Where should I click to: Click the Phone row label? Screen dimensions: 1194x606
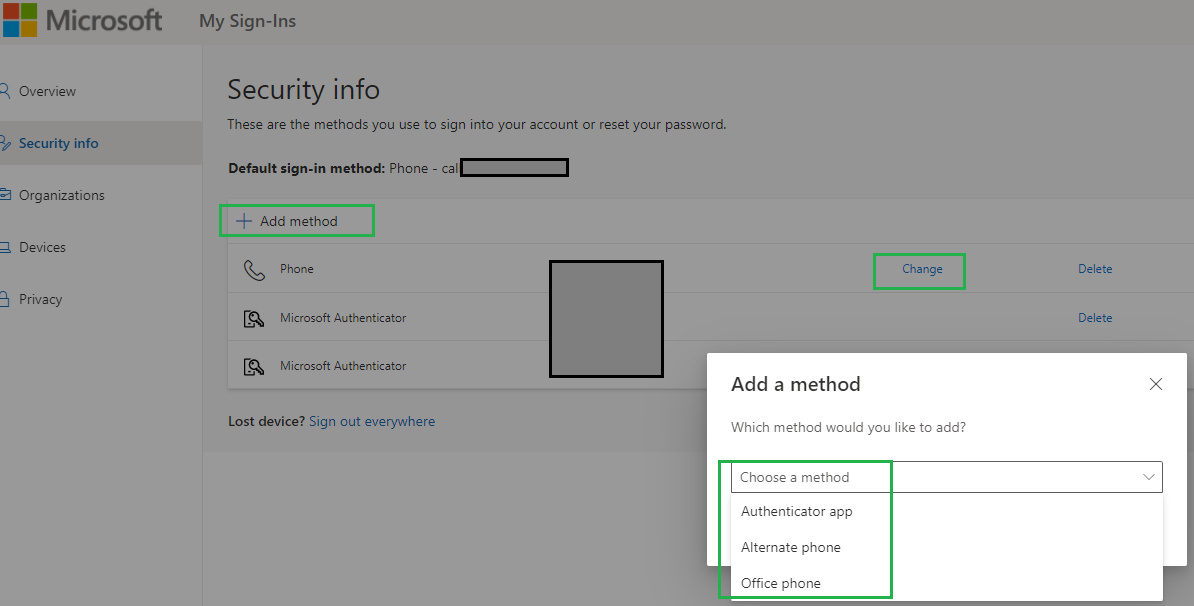click(297, 269)
